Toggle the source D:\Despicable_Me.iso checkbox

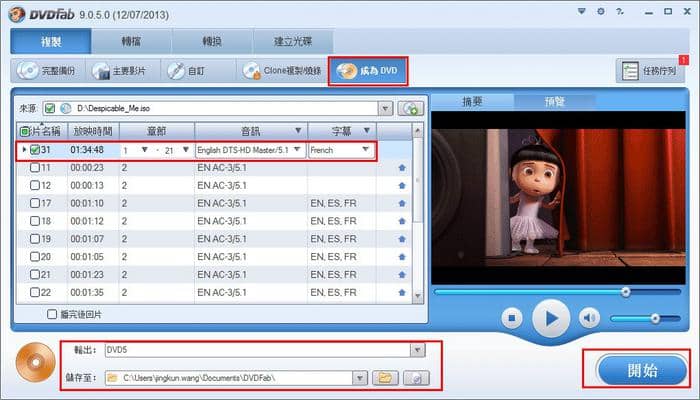coord(50,108)
